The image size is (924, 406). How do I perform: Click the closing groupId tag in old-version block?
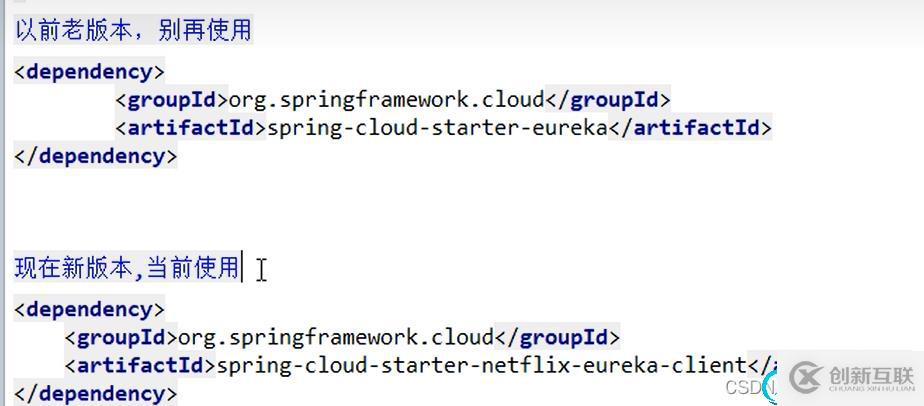tap(607, 100)
